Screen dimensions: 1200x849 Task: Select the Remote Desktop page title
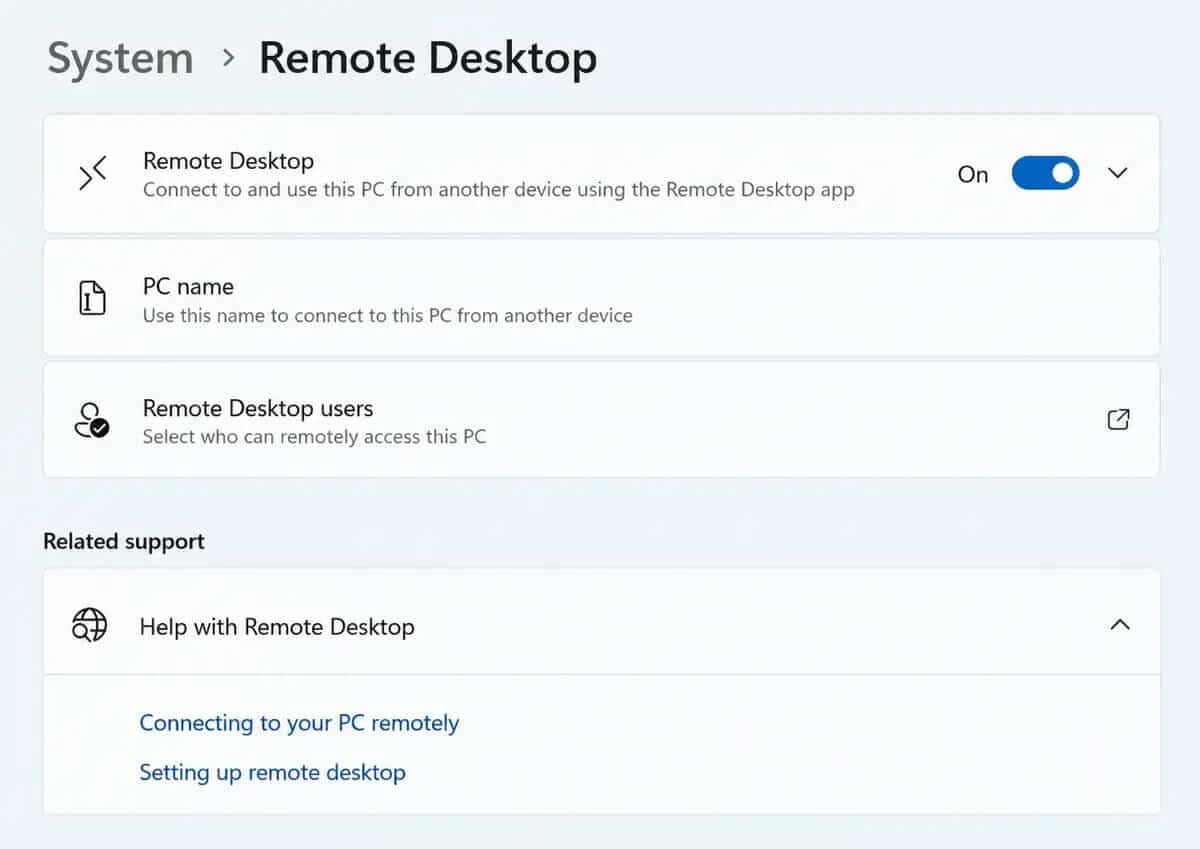[428, 57]
